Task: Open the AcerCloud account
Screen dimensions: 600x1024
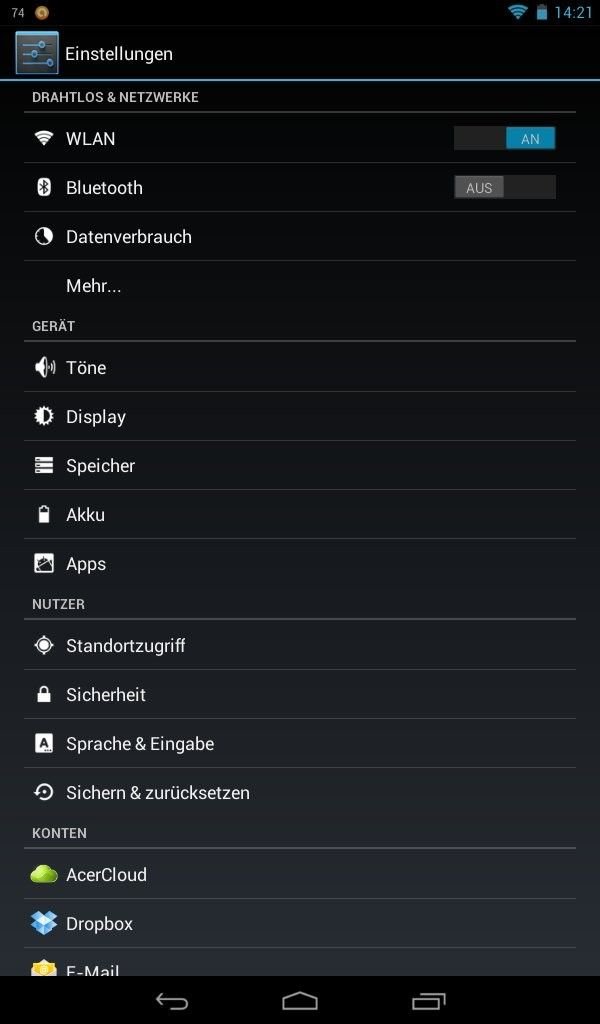Action: click(300, 874)
